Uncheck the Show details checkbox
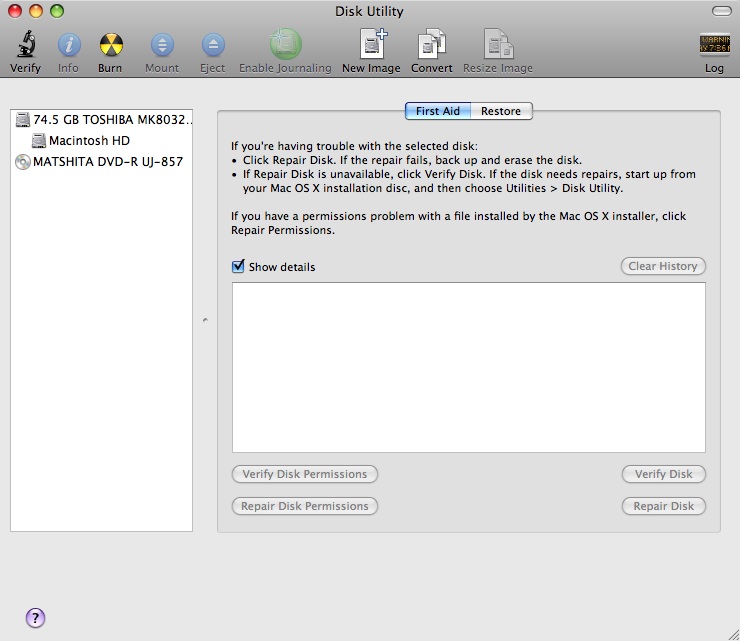Viewport: 740px width, 641px height. [x=238, y=266]
